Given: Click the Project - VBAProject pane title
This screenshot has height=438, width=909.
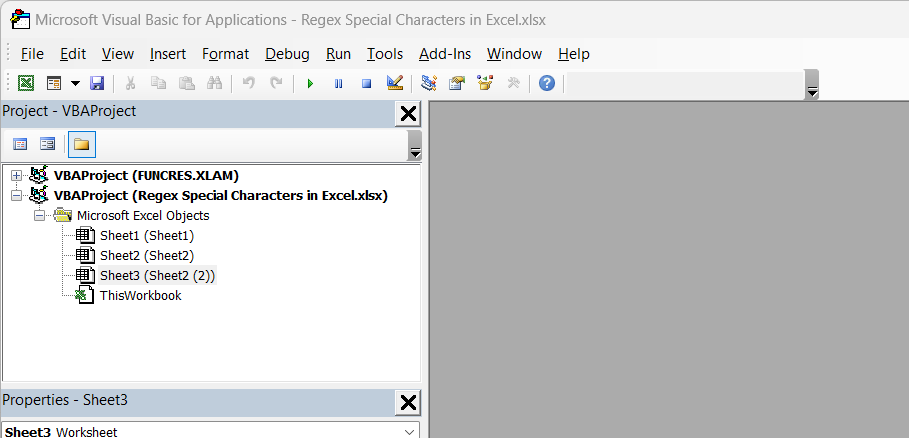Looking at the screenshot, I should pyautogui.click(x=69, y=111).
